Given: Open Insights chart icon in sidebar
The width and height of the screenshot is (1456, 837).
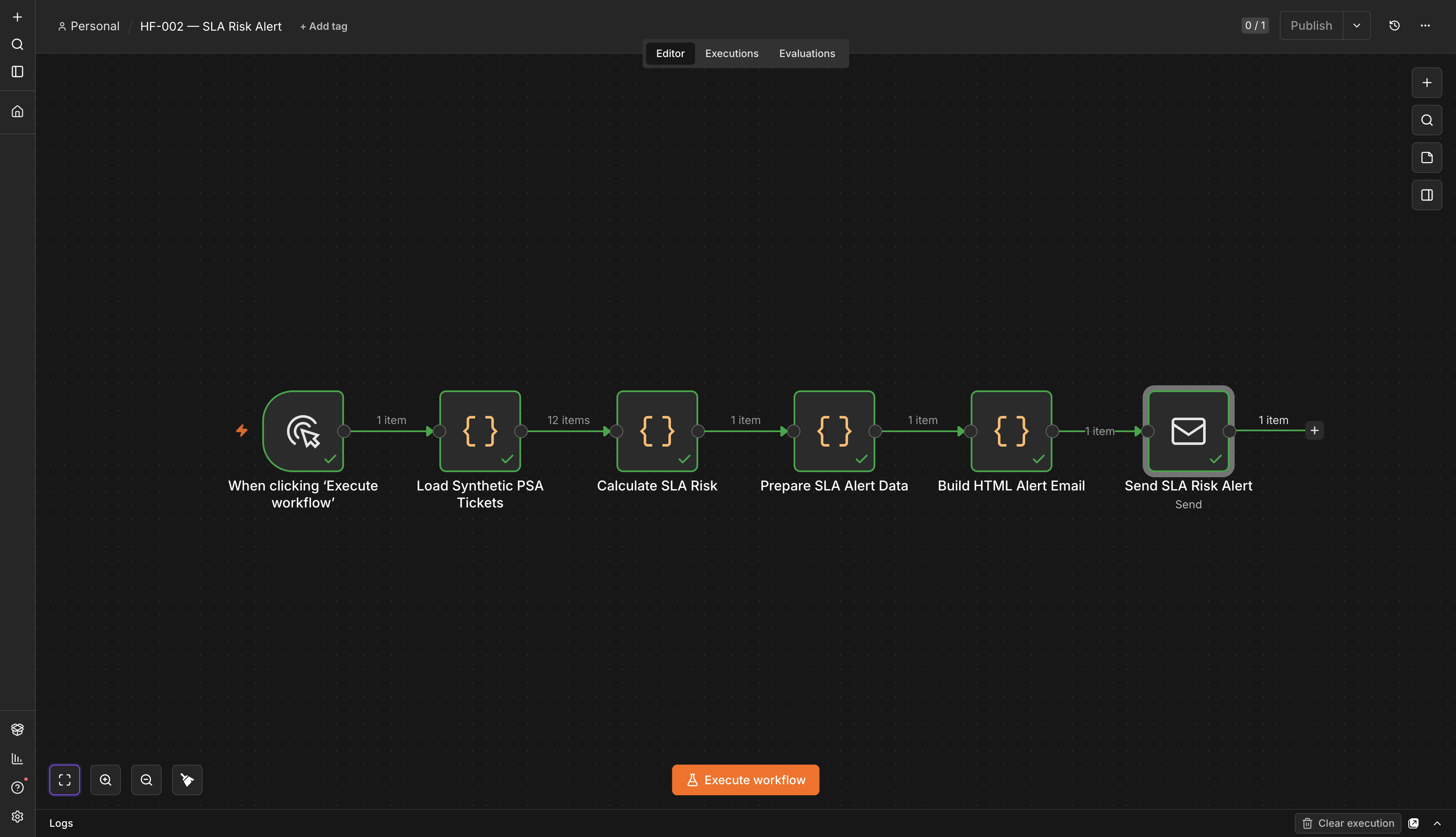Looking at the screenshot, I should 17,759.
